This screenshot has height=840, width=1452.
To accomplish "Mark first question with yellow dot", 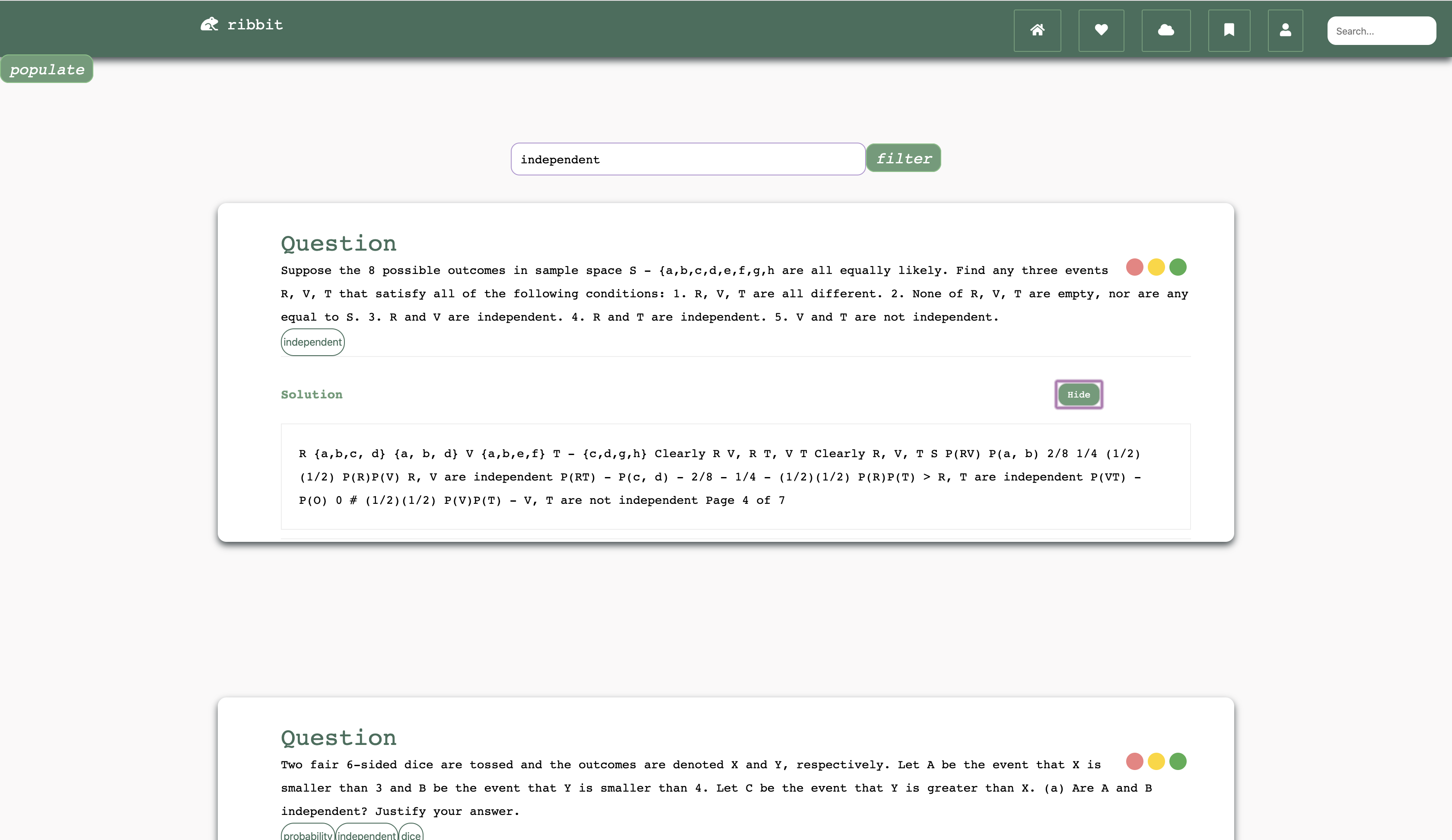I will [1156, 267].
